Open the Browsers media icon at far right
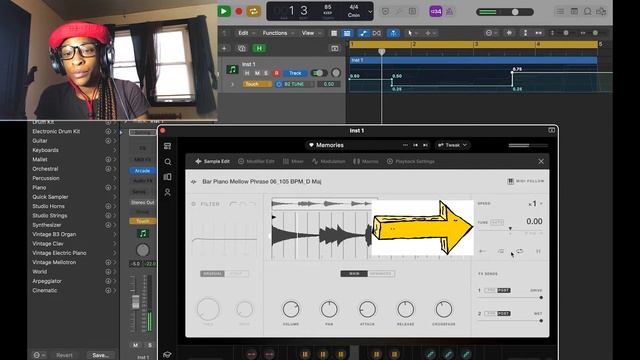Image resolution: width=640 pixels, height=360 pixels. tap(601, 11)
